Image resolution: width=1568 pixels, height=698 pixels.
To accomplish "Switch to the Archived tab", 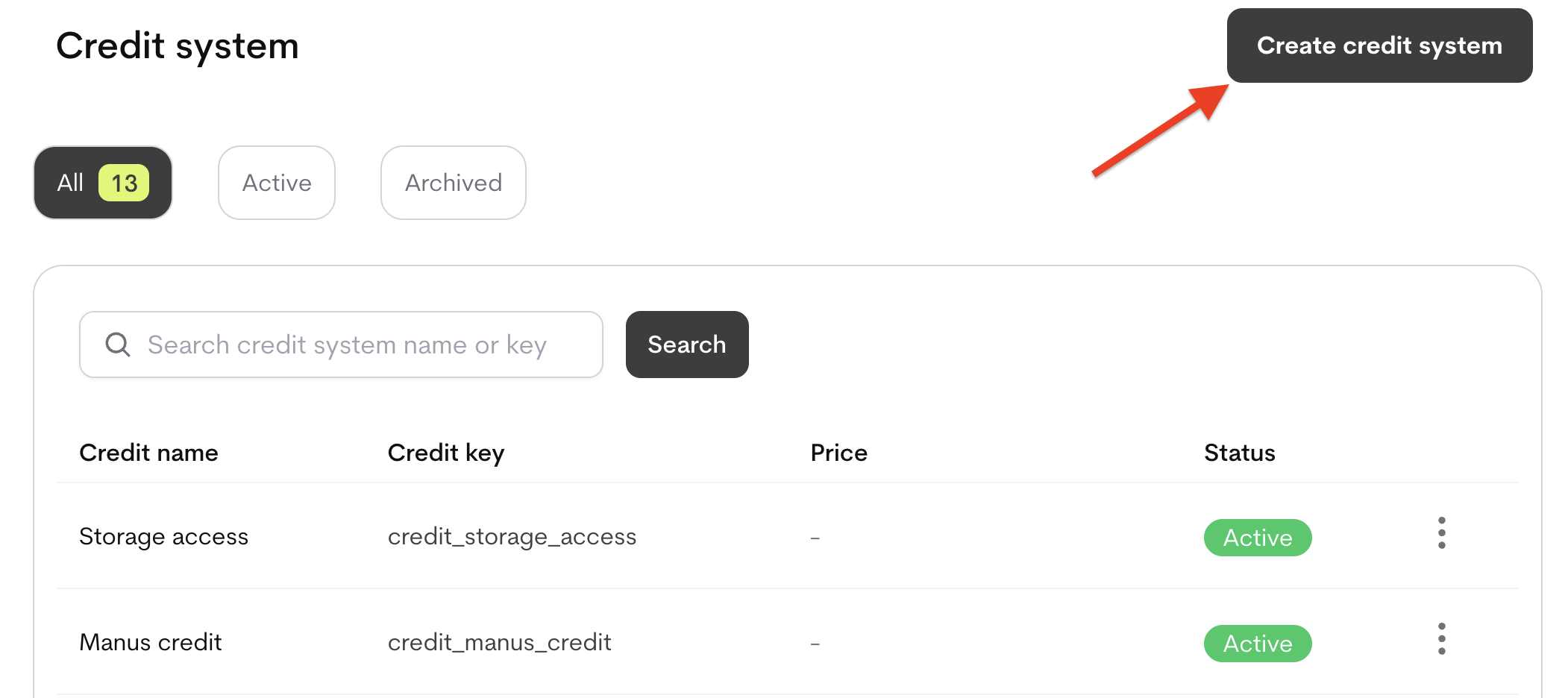I will pyautogui.click(x=453, y=183).
